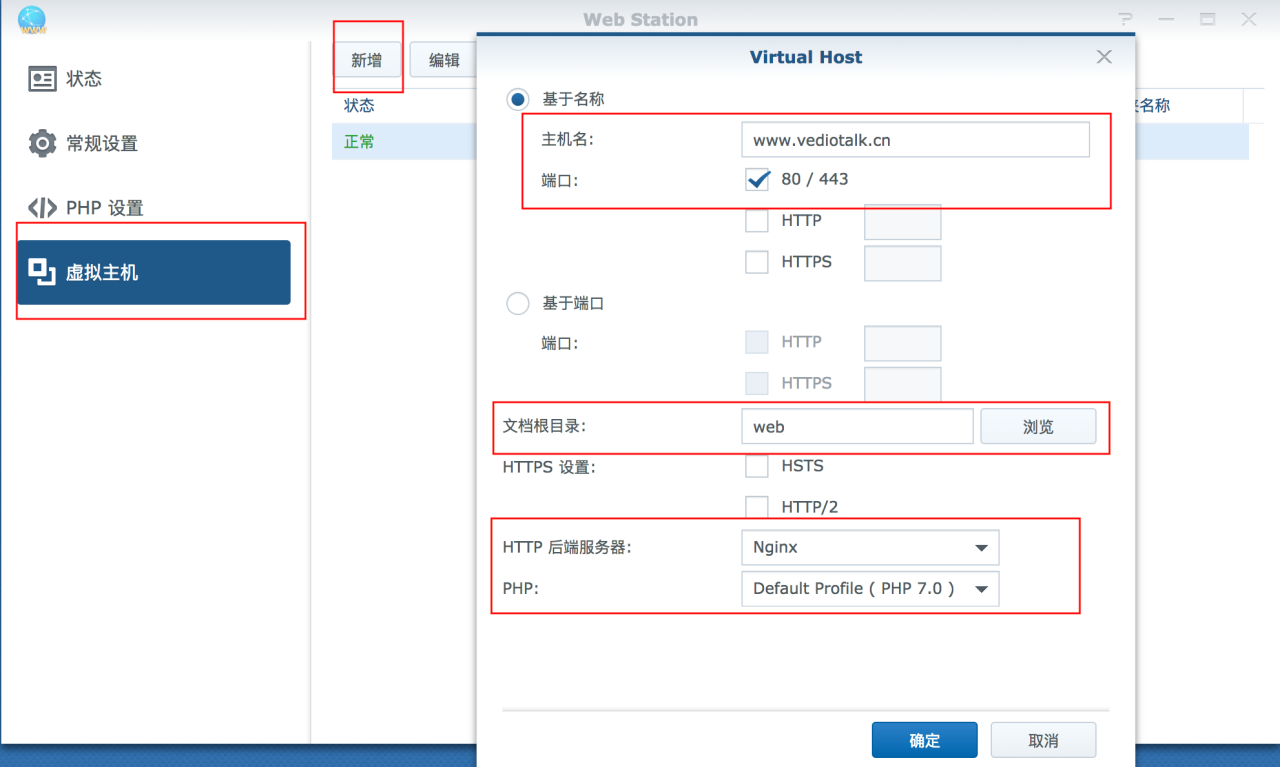Image resolution: width=1280 pixels, height=767 pixels.
Task: Click the 新增 button to add
Action: click(x=367, y=59)
